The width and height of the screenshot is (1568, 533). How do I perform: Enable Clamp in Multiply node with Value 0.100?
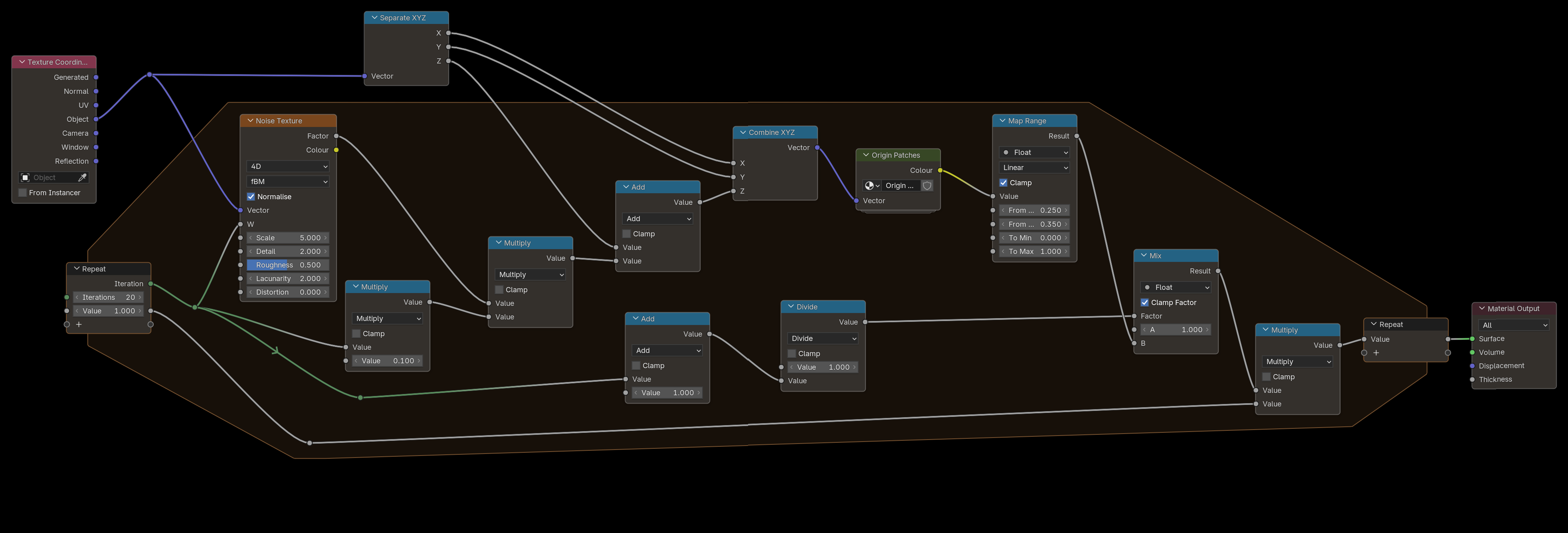click(356, 334)
